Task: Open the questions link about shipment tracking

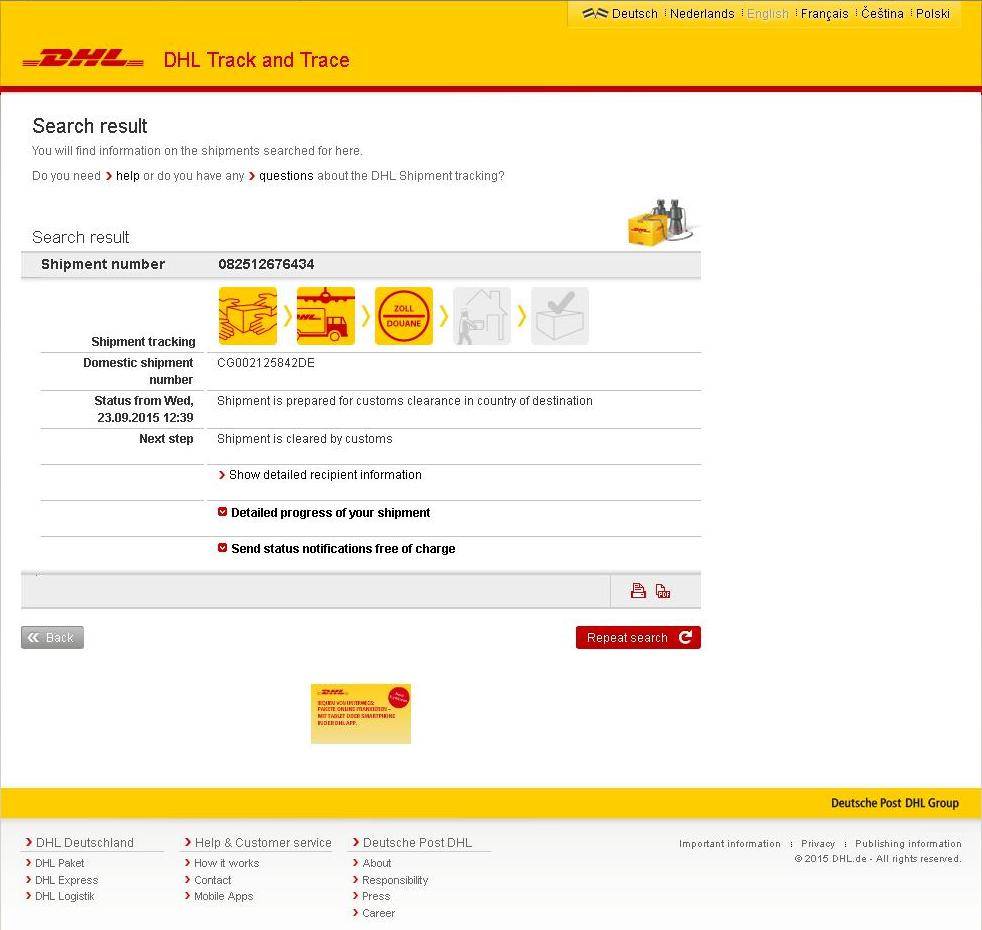Action: (x=286, y=176)
